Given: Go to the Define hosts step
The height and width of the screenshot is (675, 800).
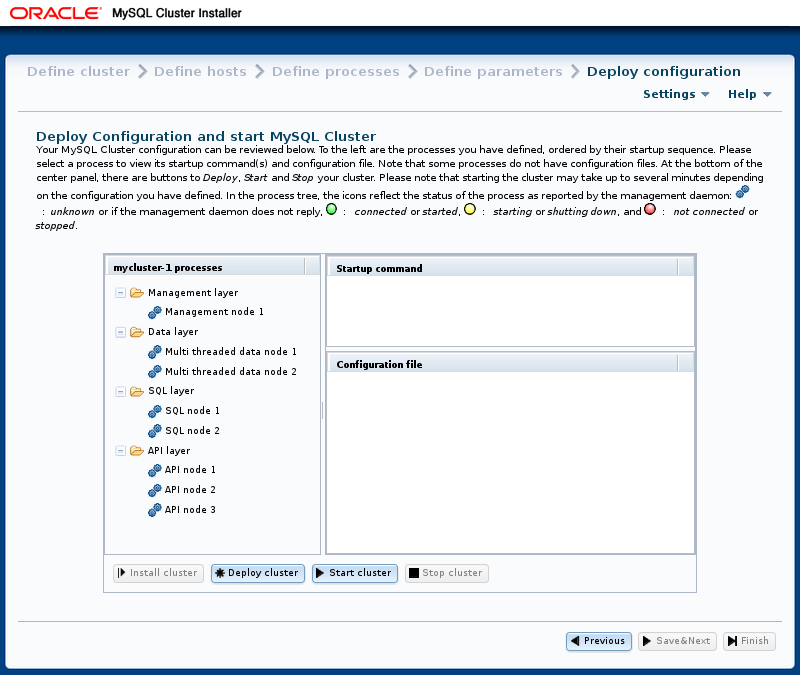Looking at the screenshot, I should click(x=201, y=72).
